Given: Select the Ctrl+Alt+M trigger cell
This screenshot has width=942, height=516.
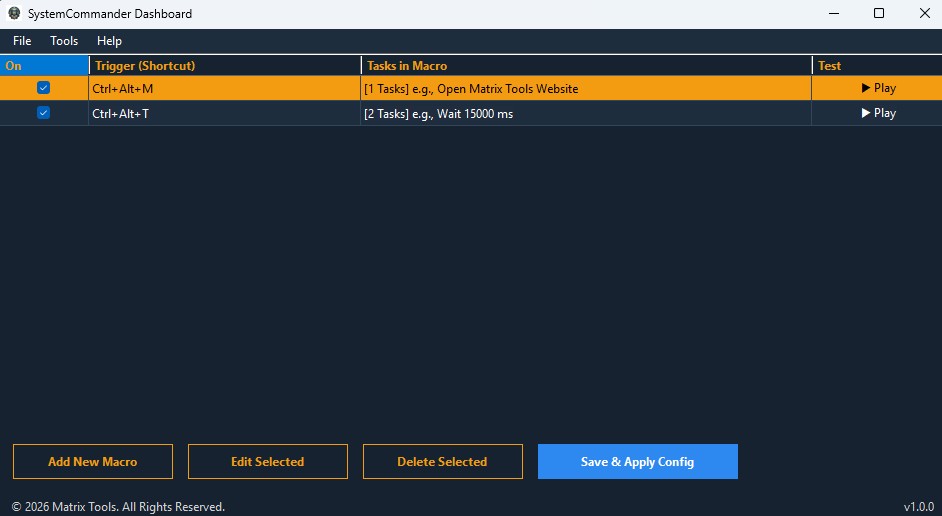Looking at the screenshot, I should pos(225,88).
